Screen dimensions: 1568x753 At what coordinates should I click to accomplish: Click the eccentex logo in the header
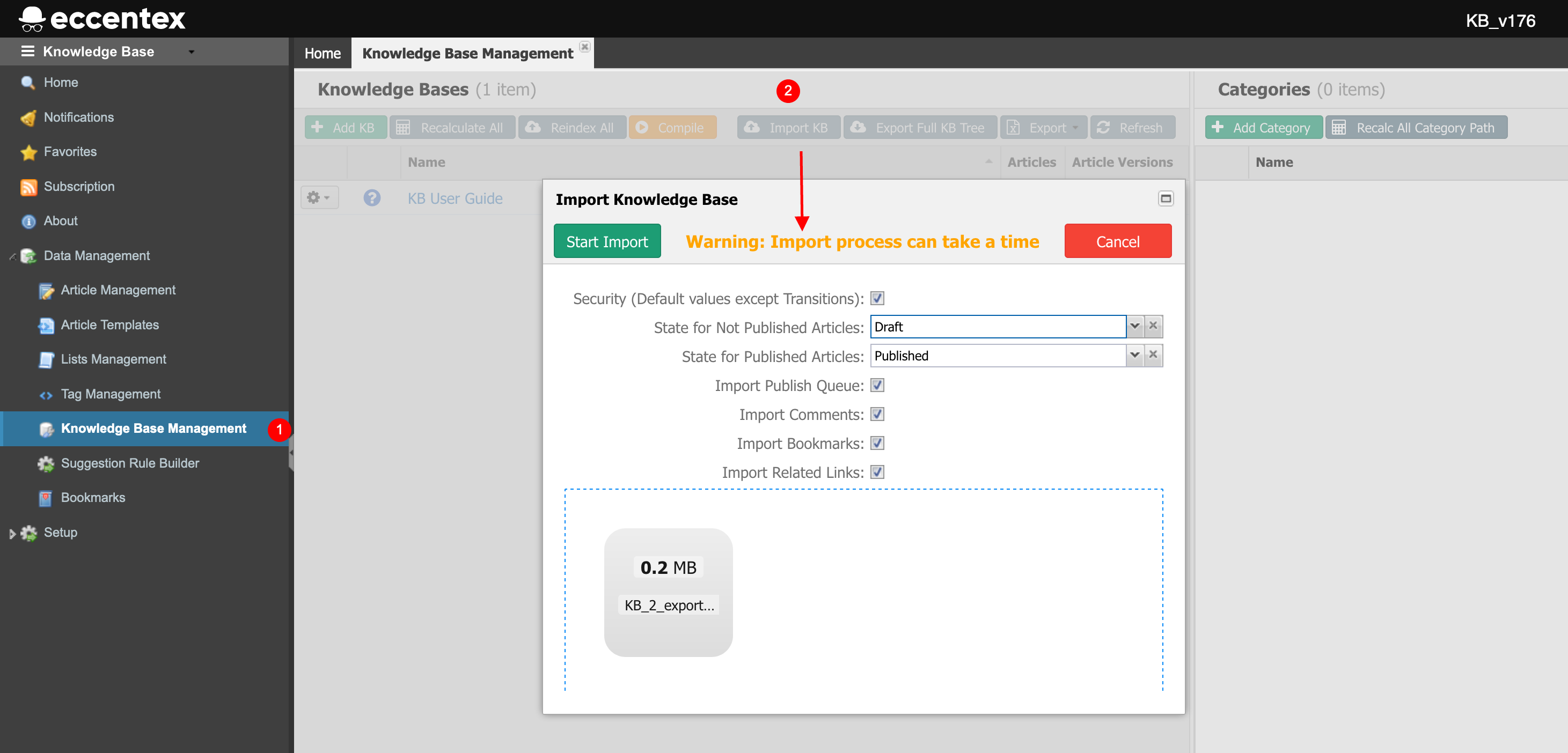coord(101,18)
